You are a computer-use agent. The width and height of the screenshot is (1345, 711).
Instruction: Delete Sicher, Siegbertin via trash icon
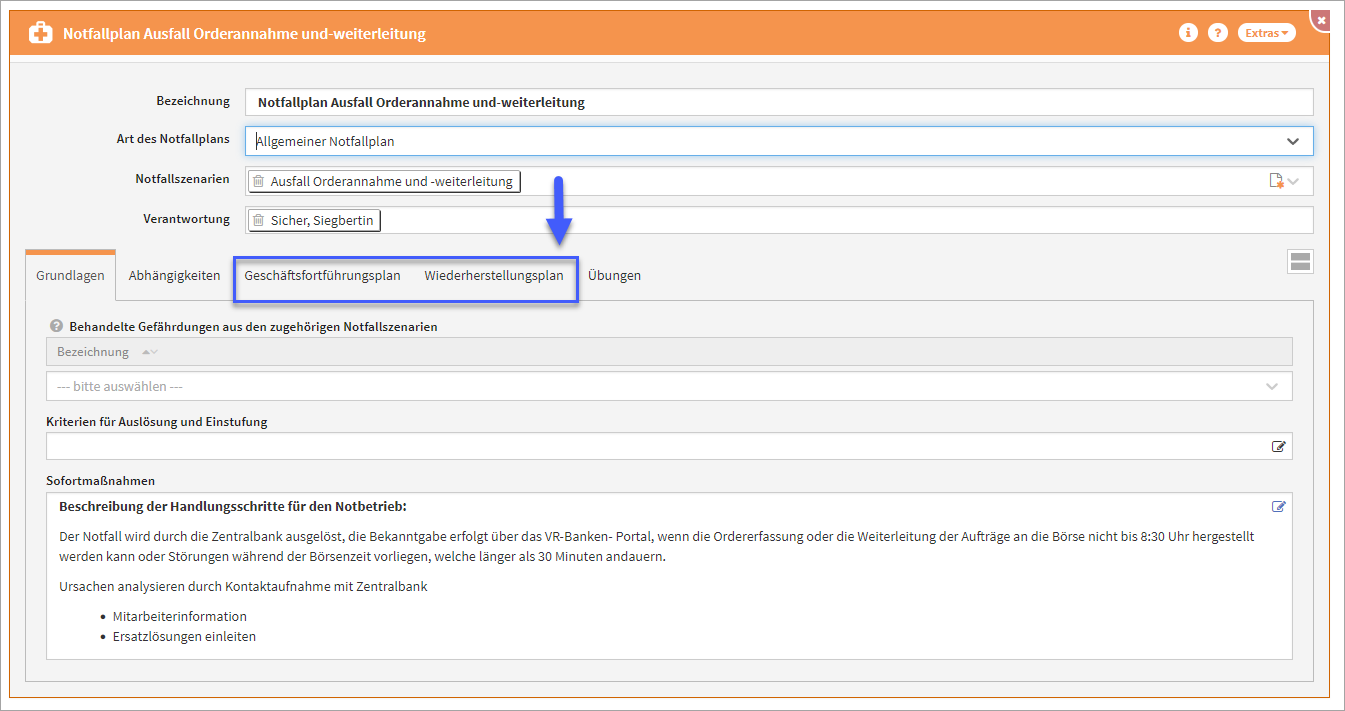click(259, 220)
